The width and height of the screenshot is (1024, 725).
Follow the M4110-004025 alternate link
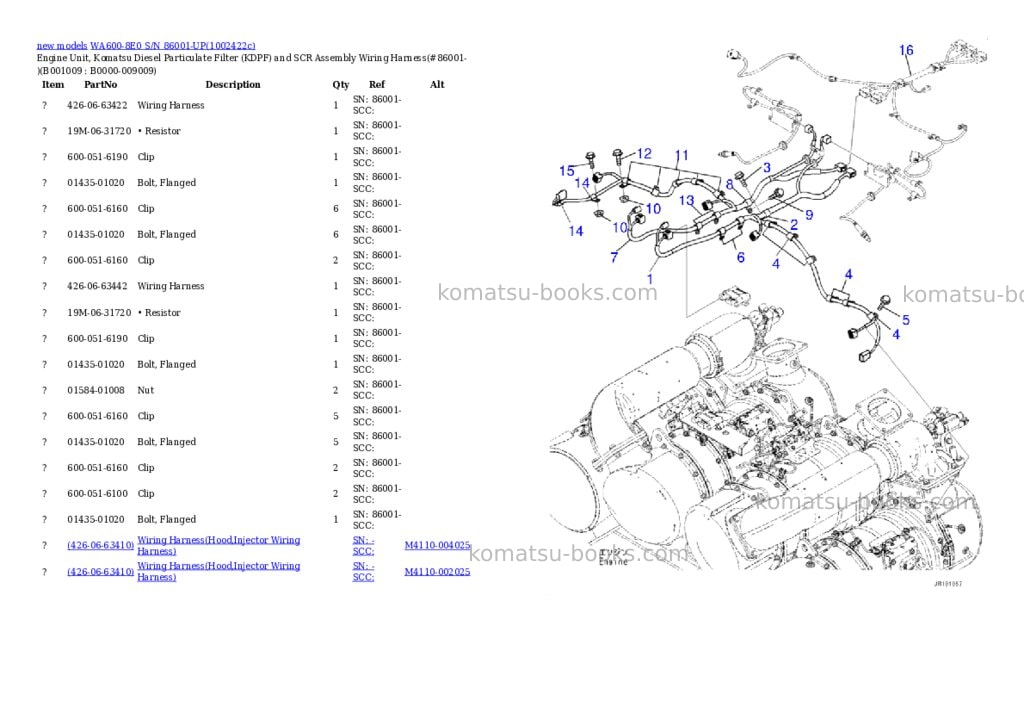[437, 545]
